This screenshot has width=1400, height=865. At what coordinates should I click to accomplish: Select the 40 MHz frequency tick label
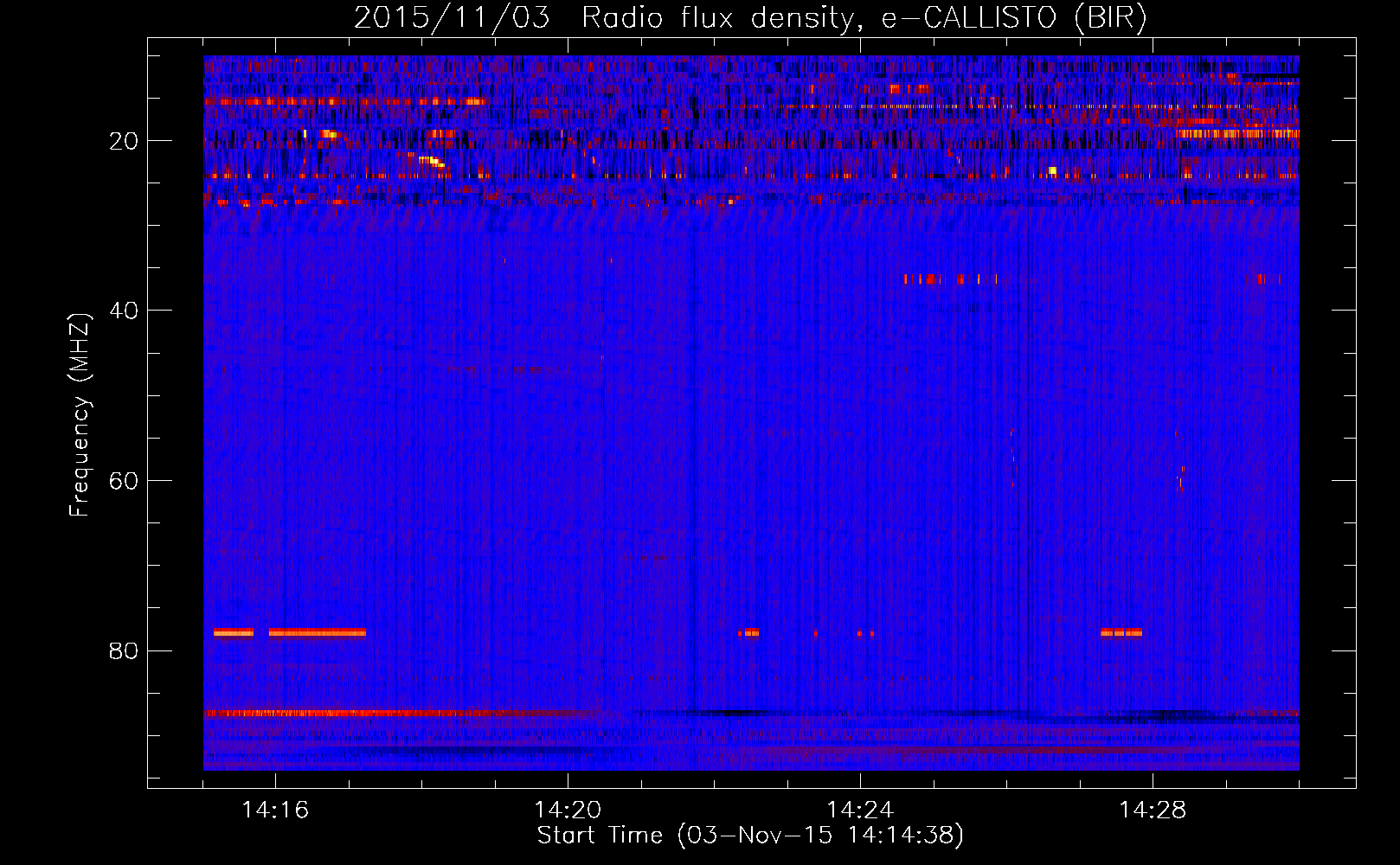pyautogui.click(x=124, y=311)
